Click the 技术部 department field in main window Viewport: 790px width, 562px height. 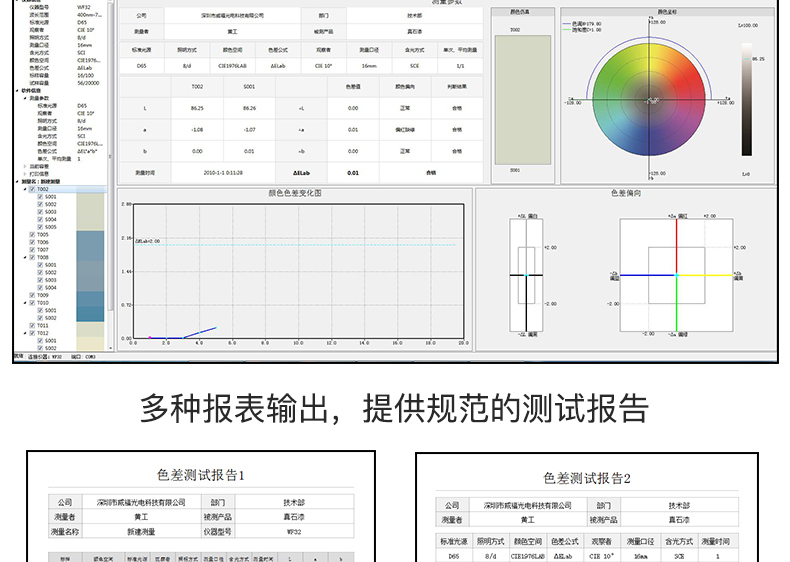click(415, 16)
